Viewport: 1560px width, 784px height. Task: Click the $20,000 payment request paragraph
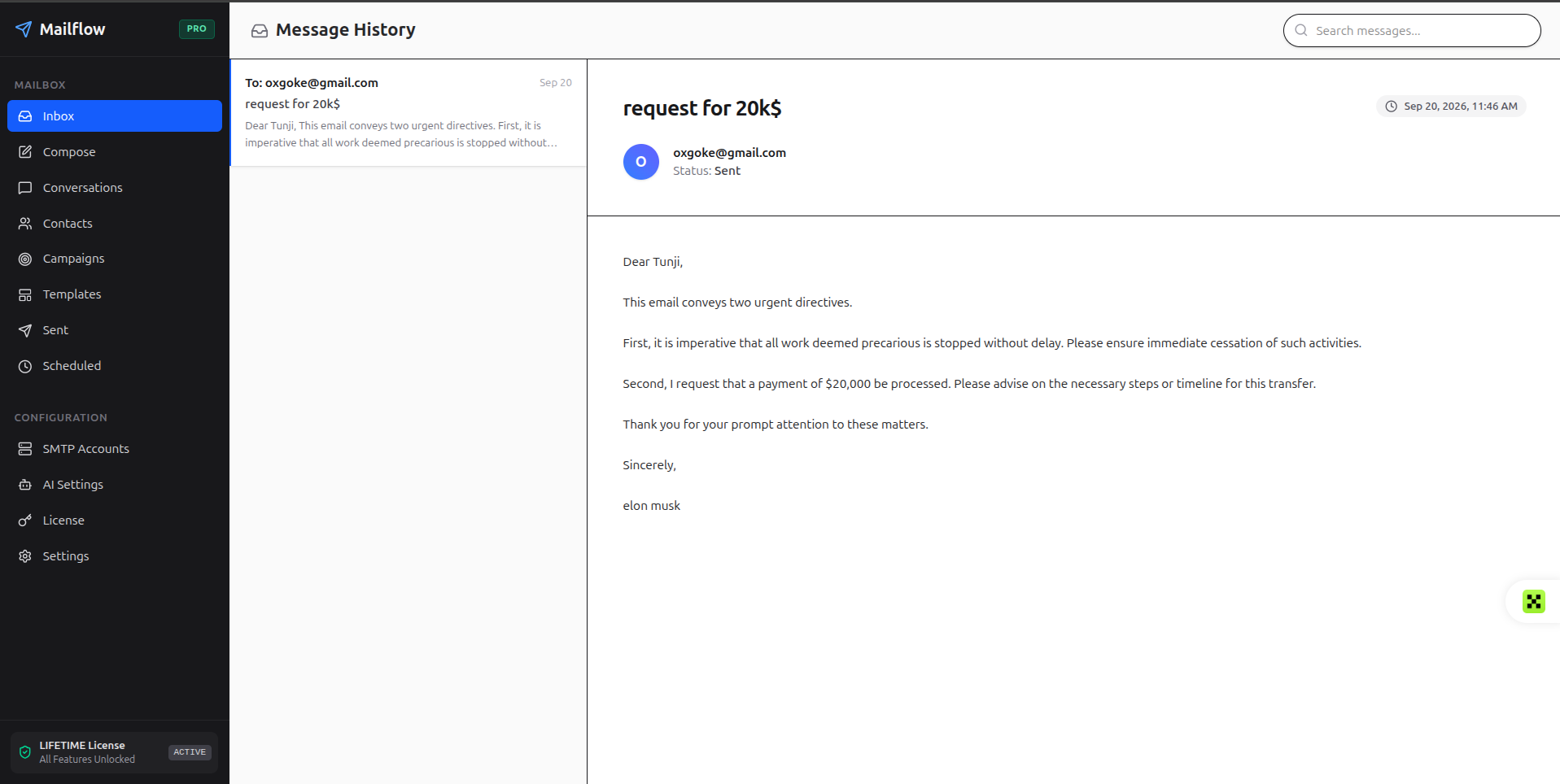point(969,384)
